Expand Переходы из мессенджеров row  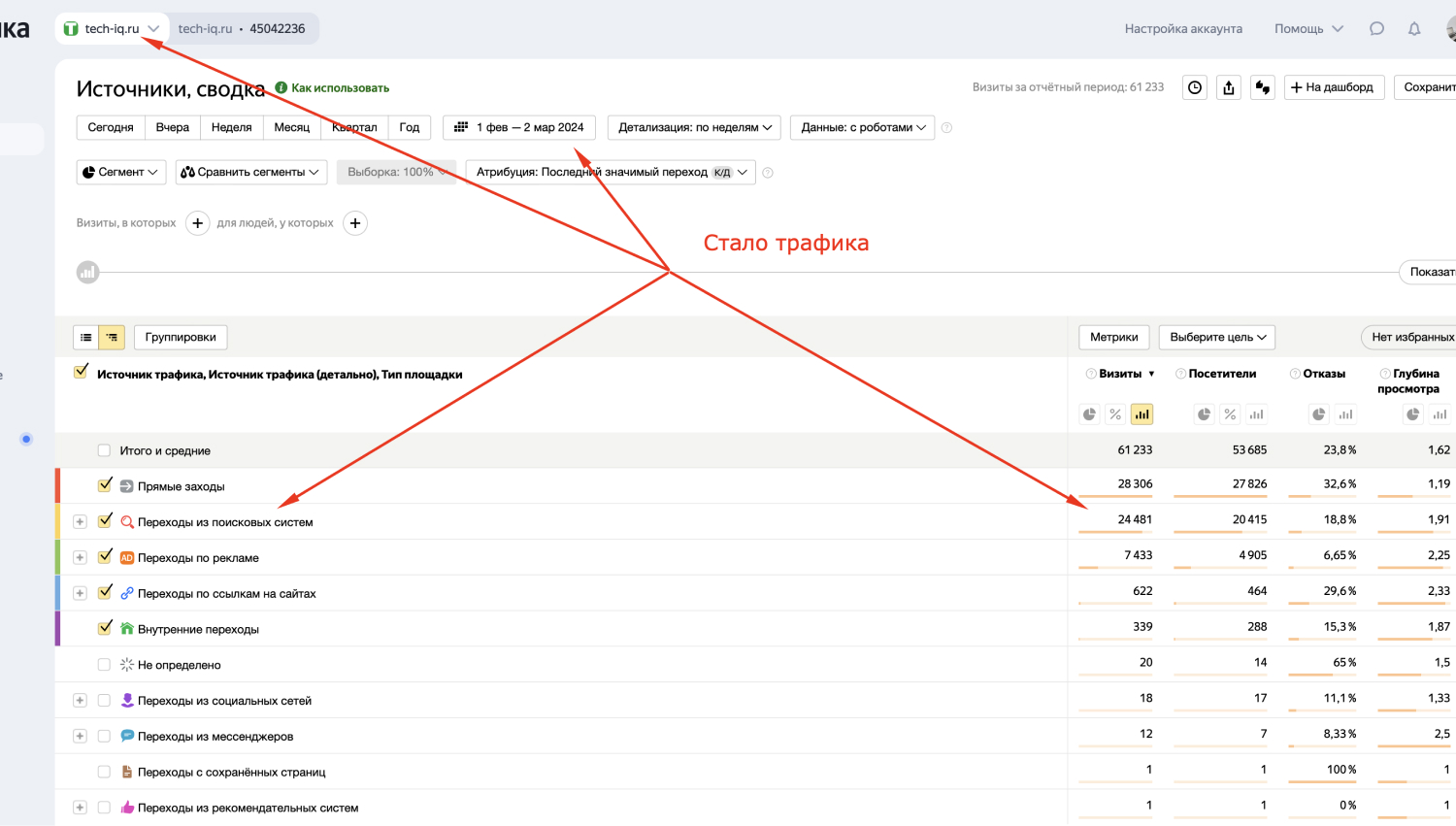point(80,737)
